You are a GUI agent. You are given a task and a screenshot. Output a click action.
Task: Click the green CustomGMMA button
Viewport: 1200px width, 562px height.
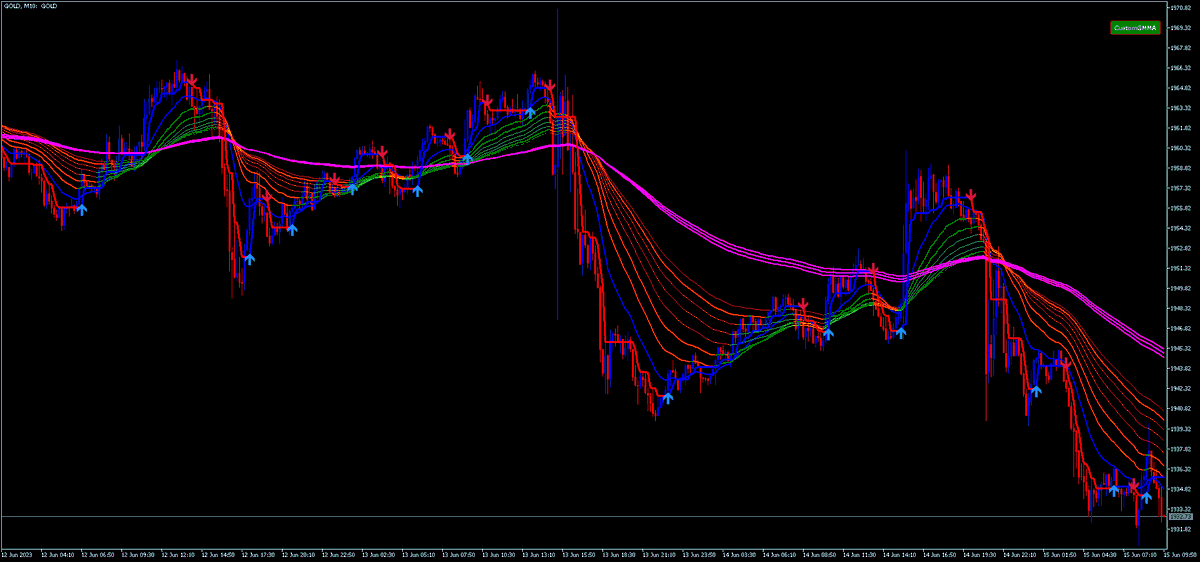click(x=1134, y=28)
